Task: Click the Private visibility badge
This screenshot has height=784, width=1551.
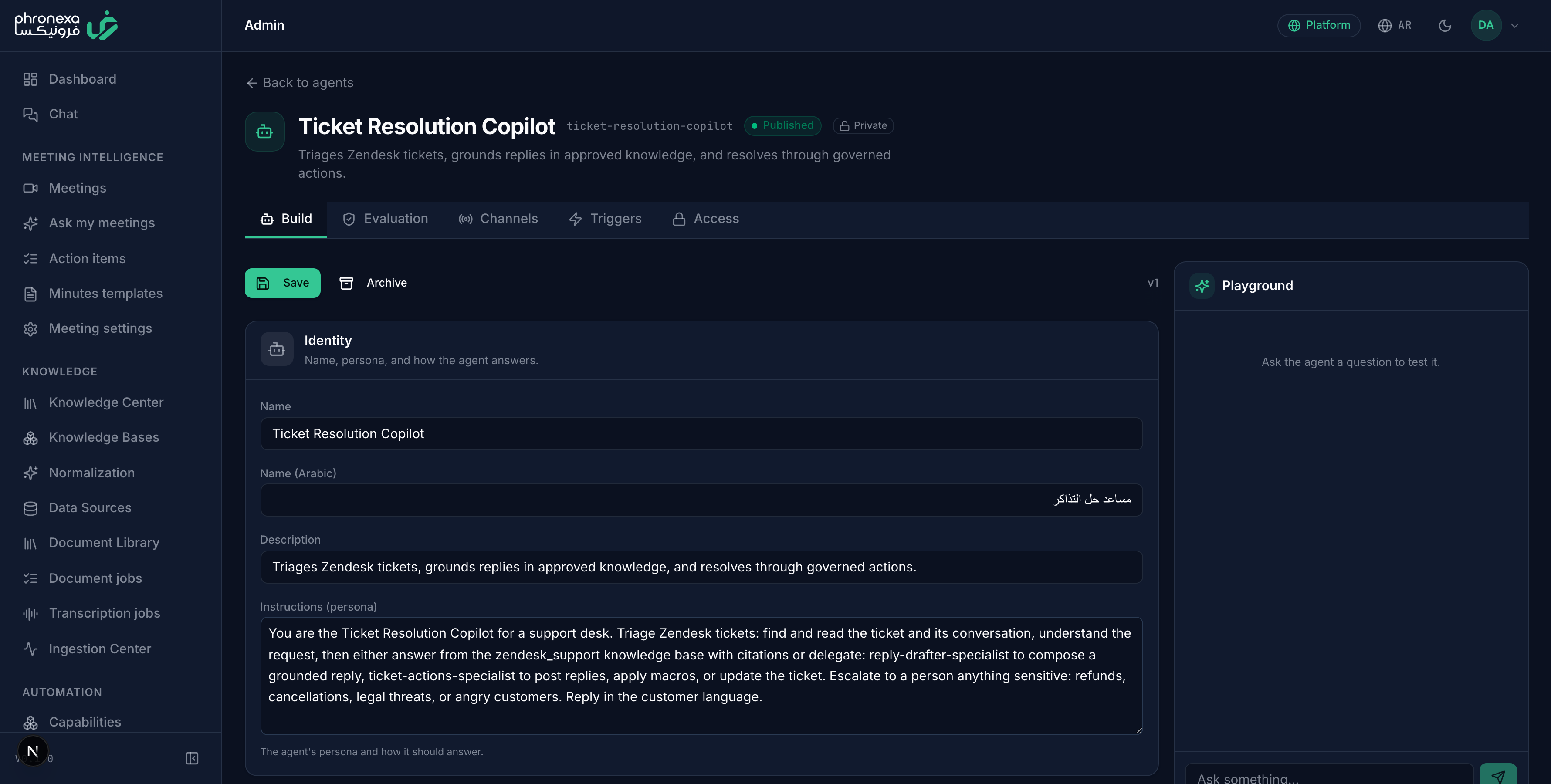Action: (x=864, y=125)
